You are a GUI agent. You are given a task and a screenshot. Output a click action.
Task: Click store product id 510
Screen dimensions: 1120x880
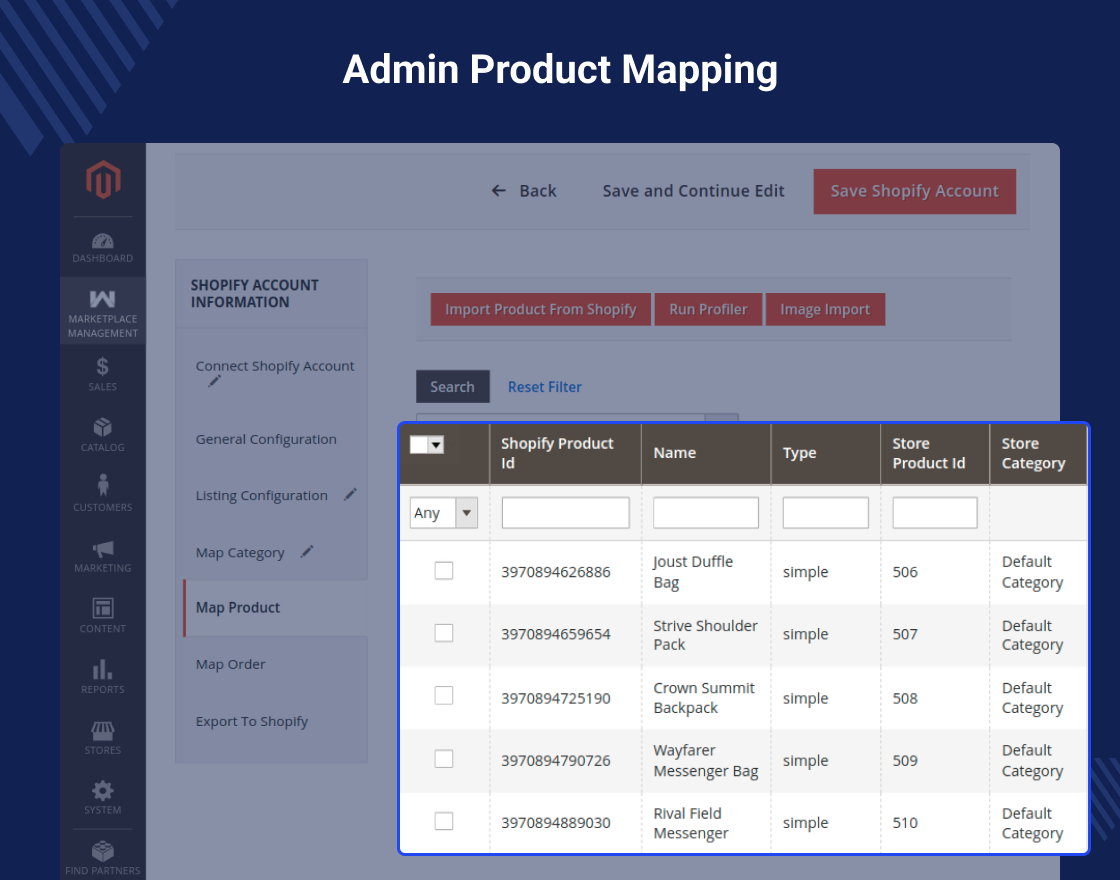[905, 823]
